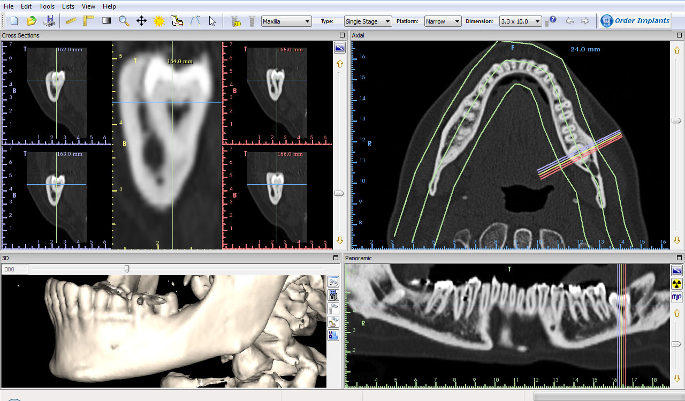Maximize the Panoramic panel

679,258
